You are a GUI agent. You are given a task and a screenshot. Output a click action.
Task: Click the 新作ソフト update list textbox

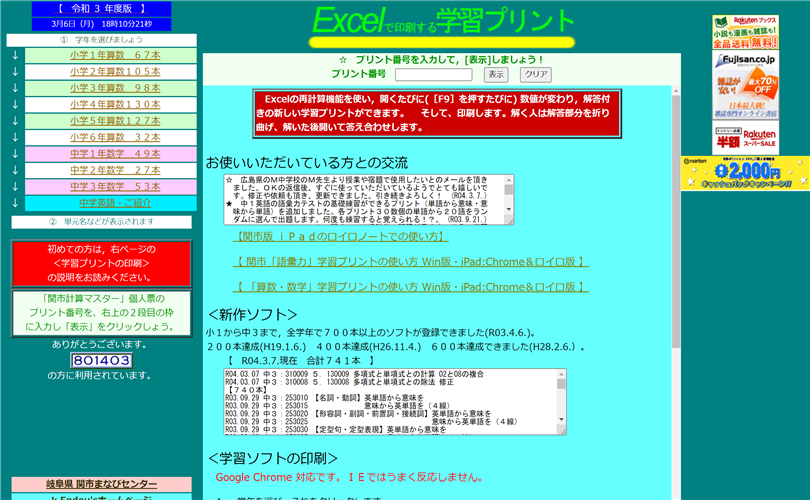click(x=395, y=402)
